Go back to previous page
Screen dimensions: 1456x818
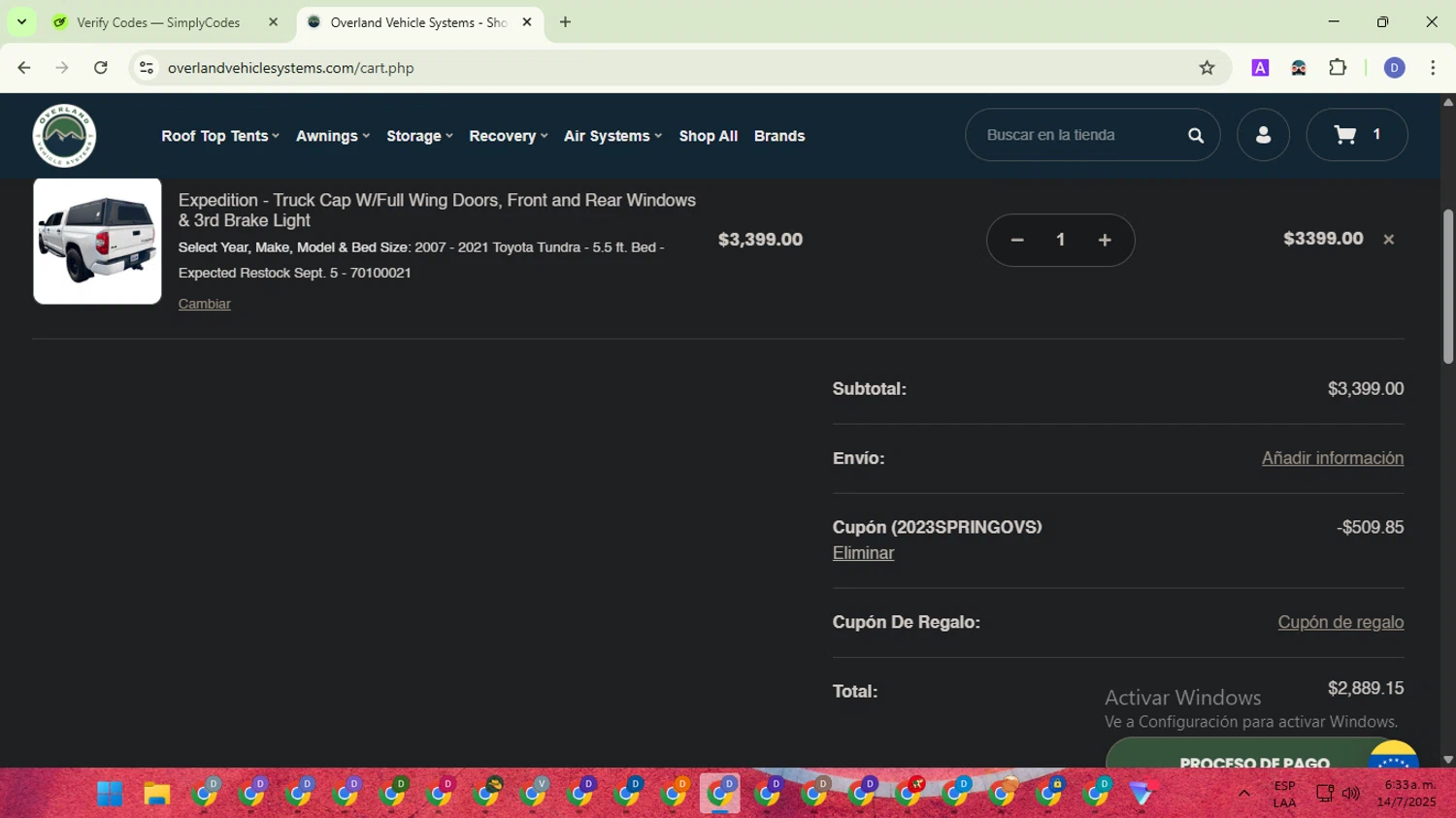coord(24,68)
